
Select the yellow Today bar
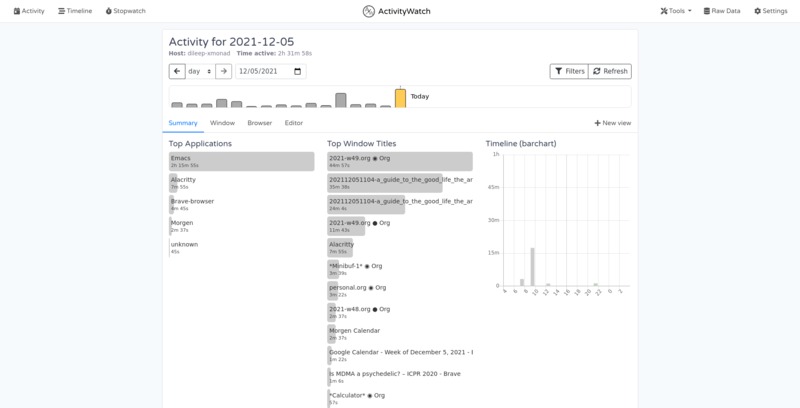(401, 98)
